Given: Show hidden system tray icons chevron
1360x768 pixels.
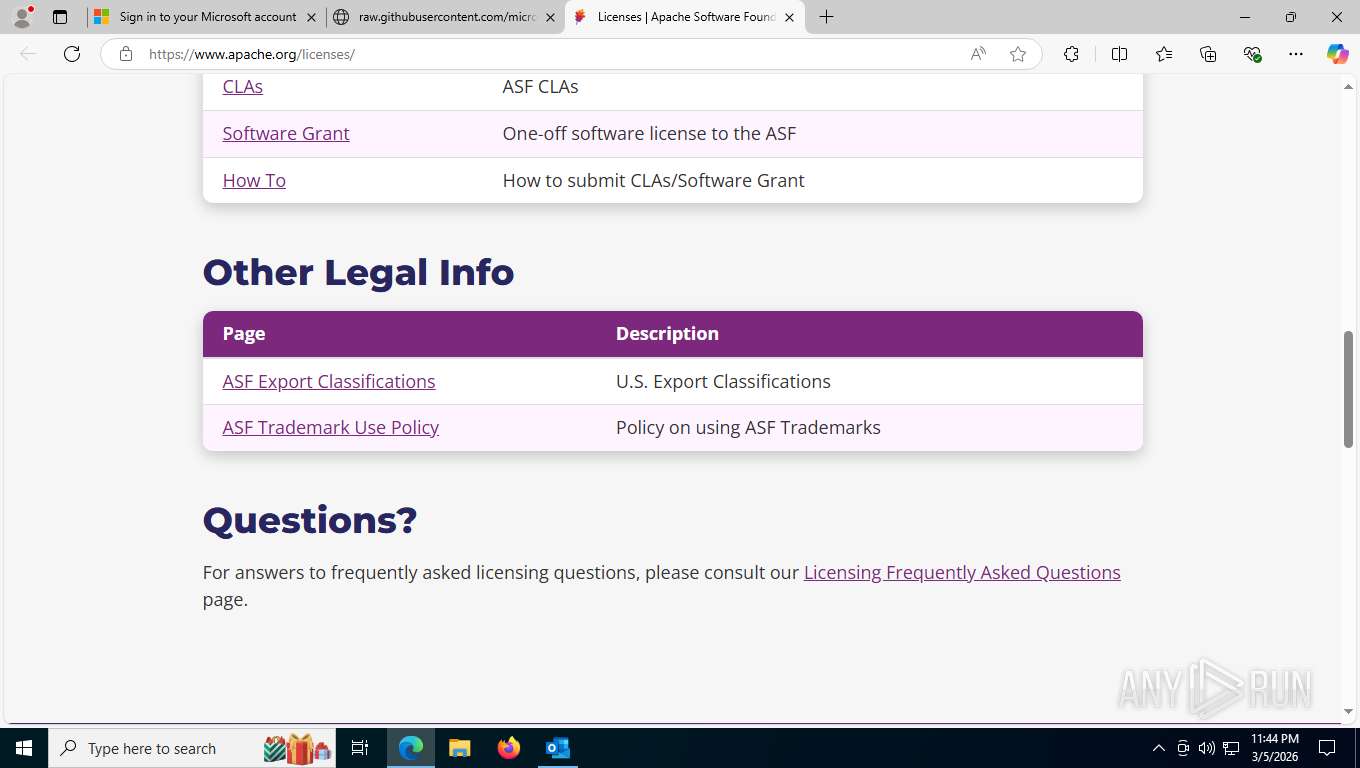Looking at the screenshot, I should [1158, 748].
